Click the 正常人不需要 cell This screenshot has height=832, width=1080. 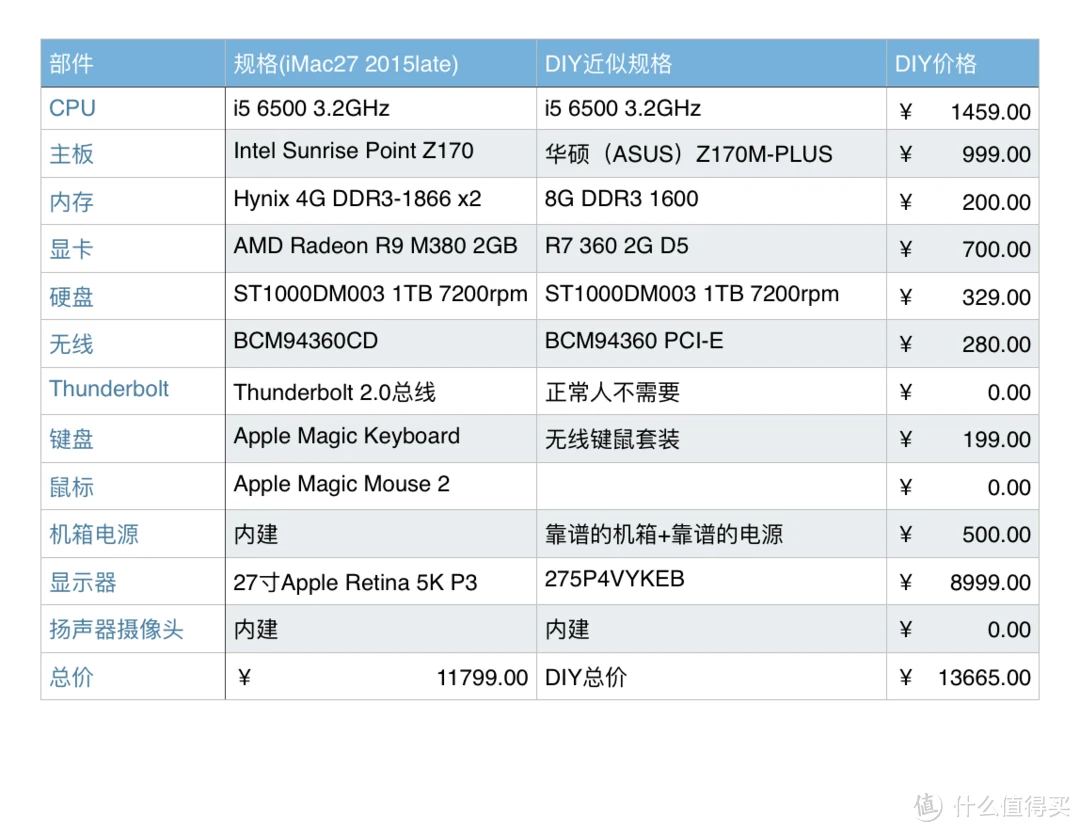[x=712, y=391]
